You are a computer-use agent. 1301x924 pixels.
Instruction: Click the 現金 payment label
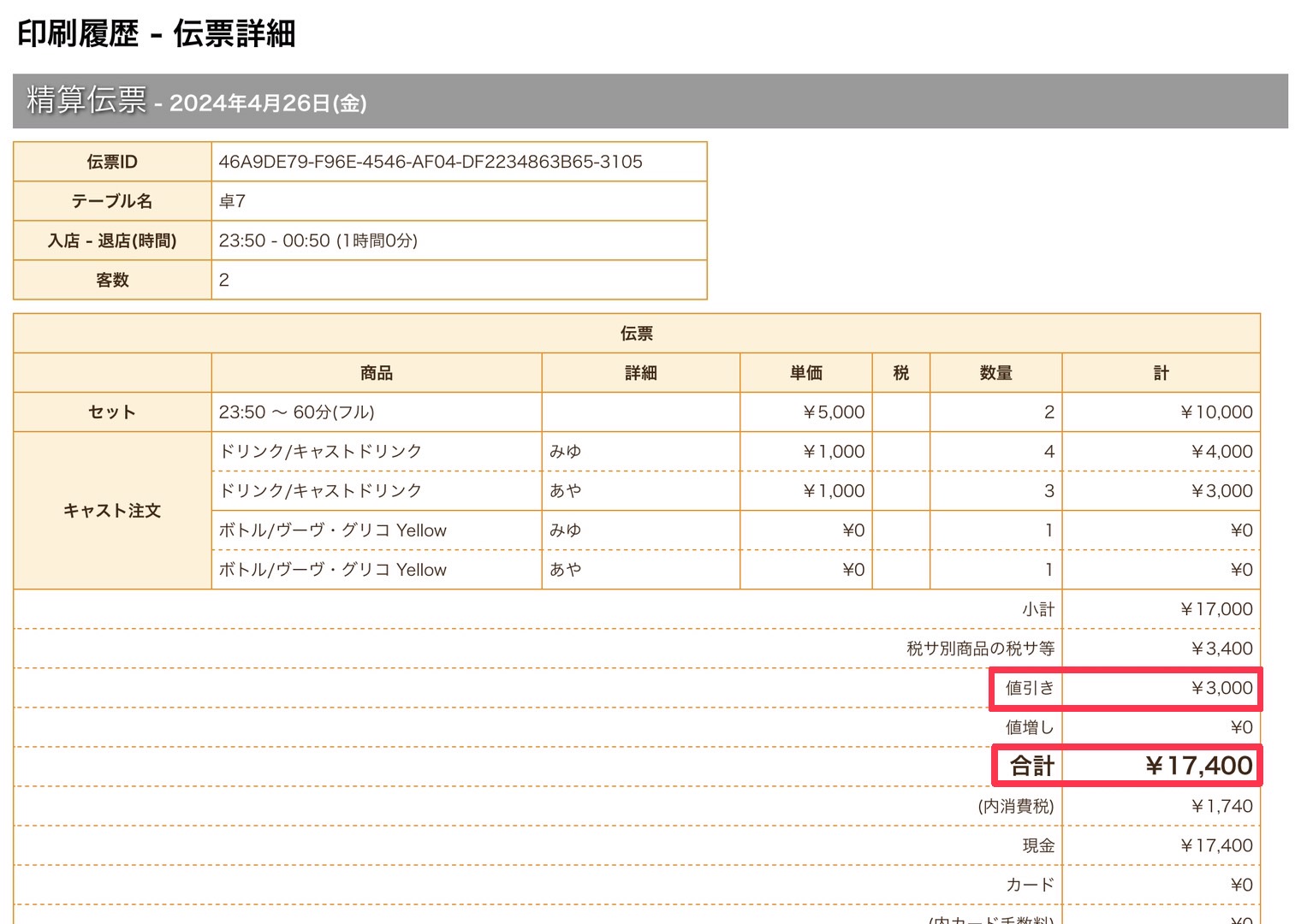[x=1038, y=845]
